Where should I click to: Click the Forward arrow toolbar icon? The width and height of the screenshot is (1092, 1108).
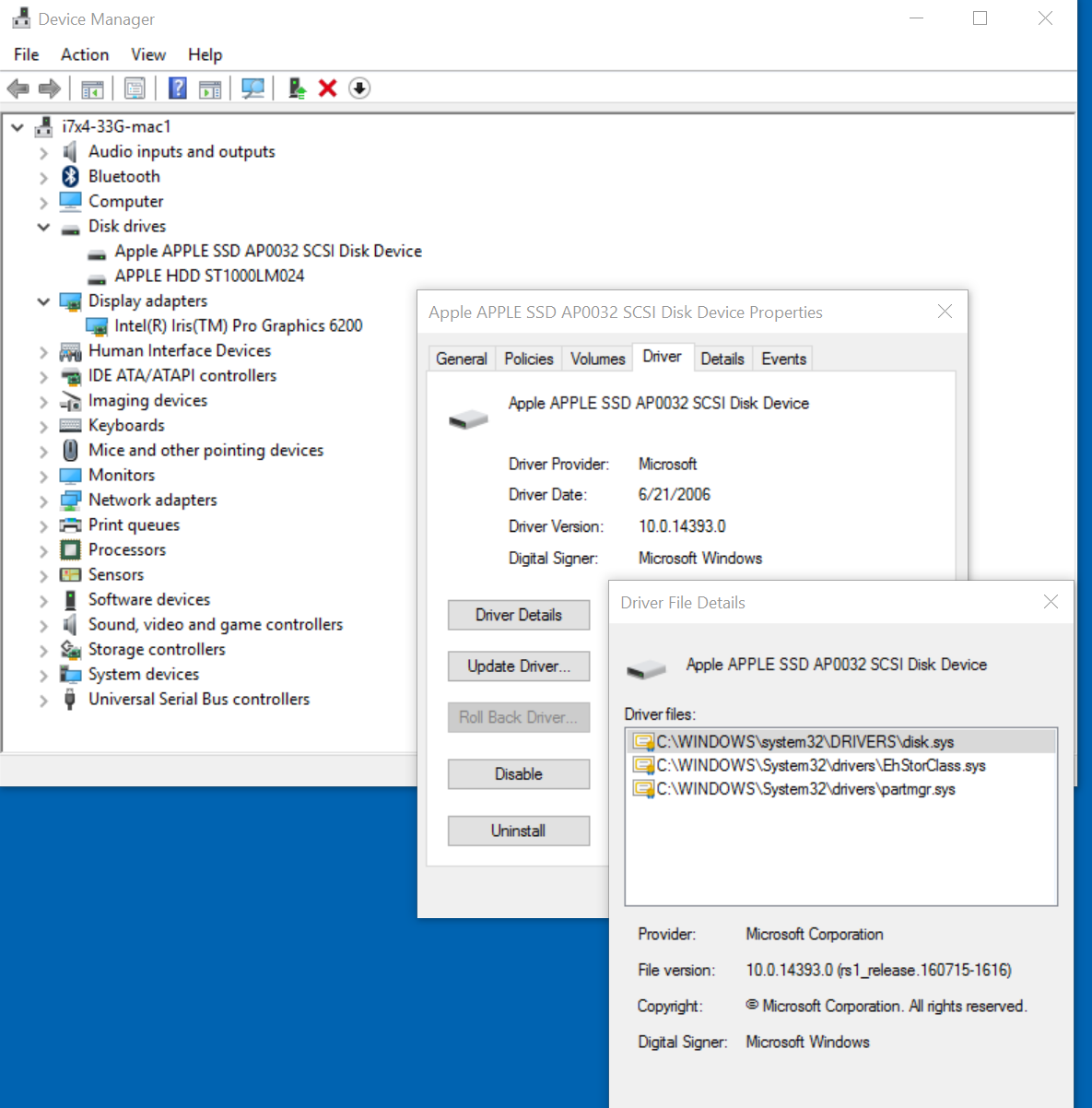click(50, 88)
